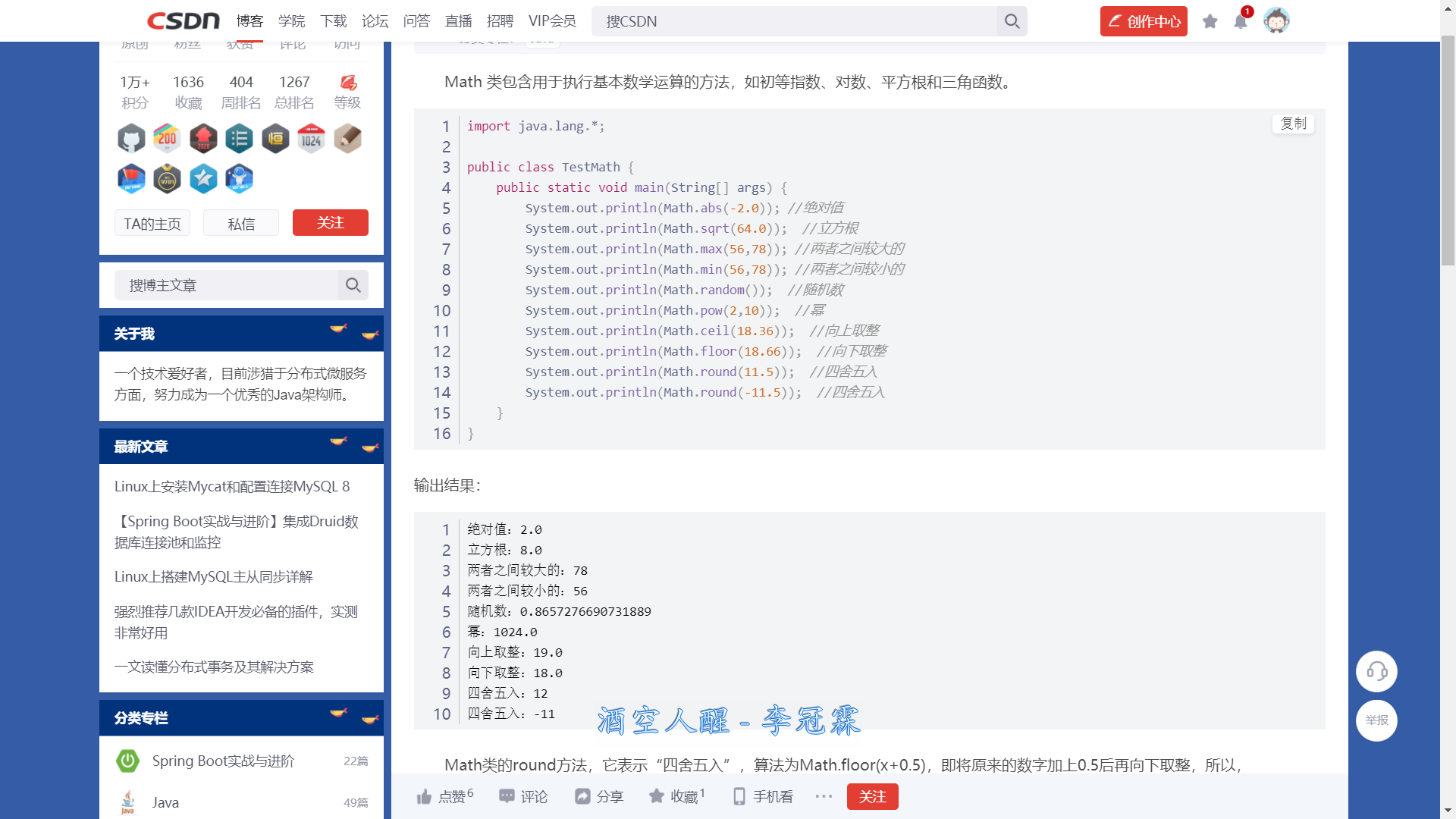
Task: Open the more options ellipsis menu
Action: click(824, 796)
